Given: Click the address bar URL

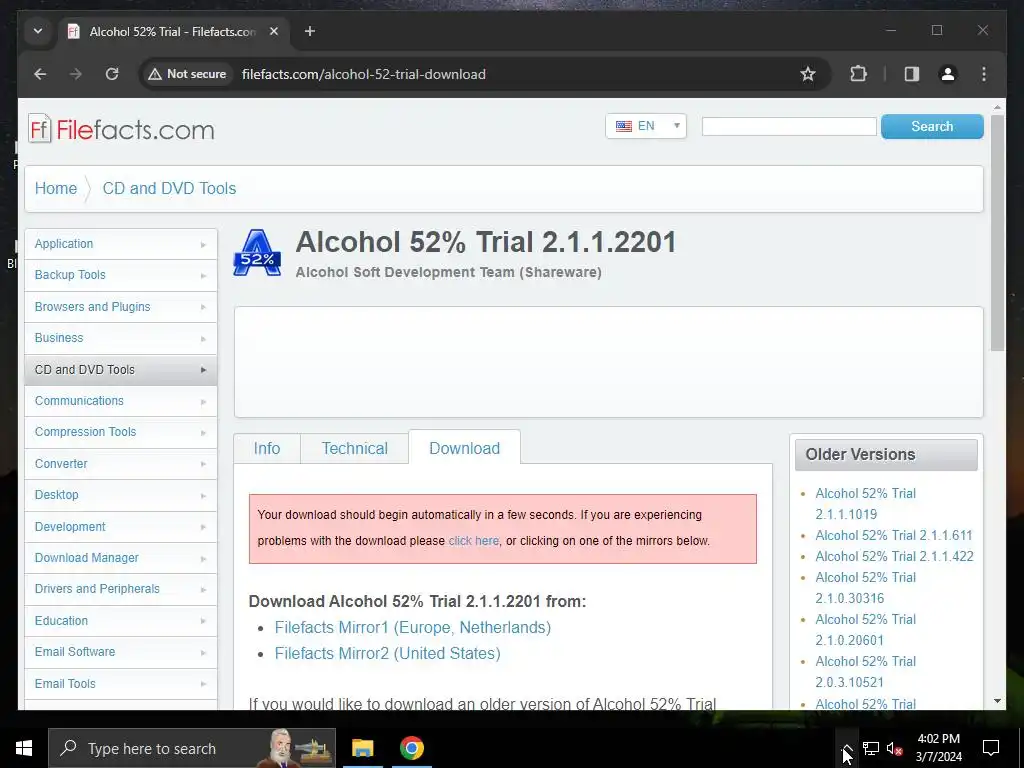Looking at the screenshot, I should [364, 74].
